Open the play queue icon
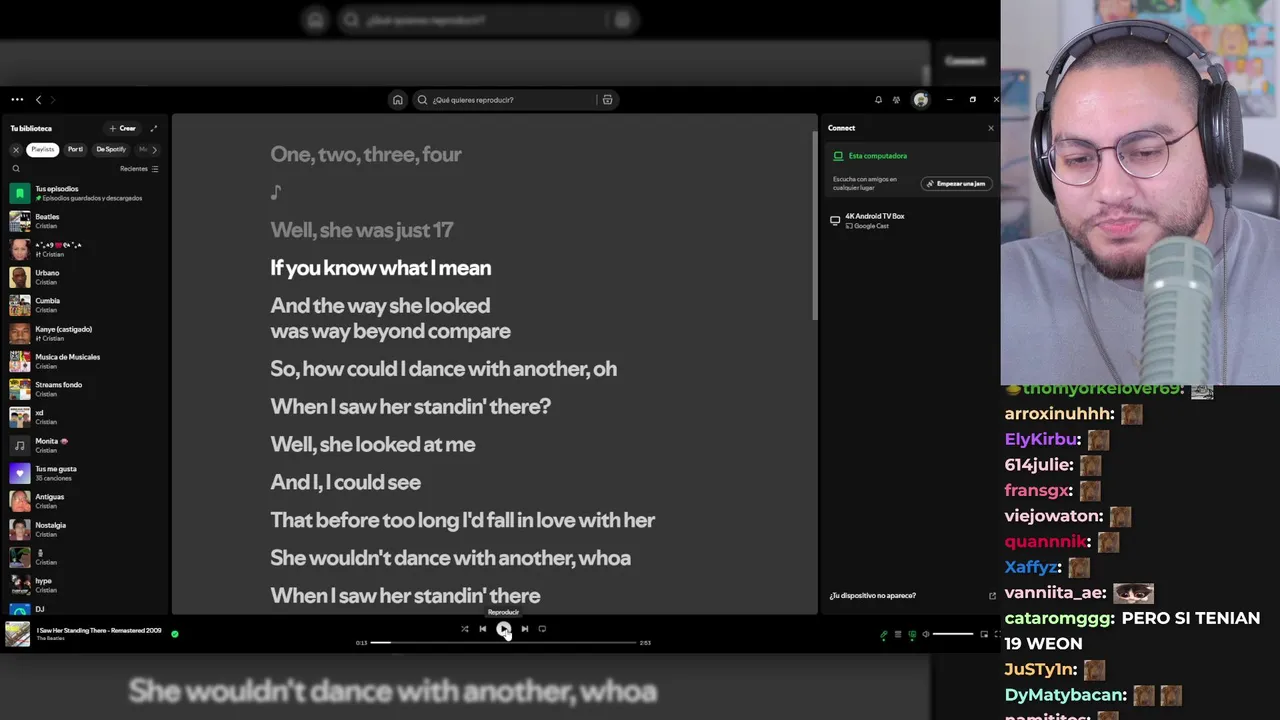1280x720 pixels. point(898,634)
